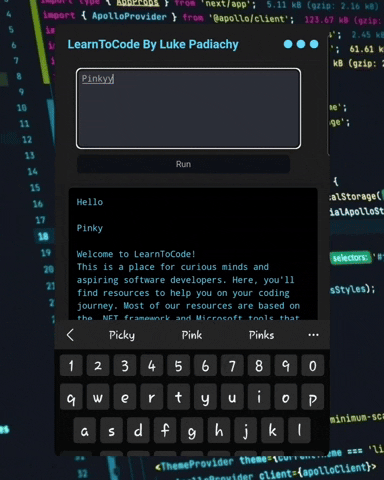Tap the k key
384x480 pixels.
(x=272, y=430)
